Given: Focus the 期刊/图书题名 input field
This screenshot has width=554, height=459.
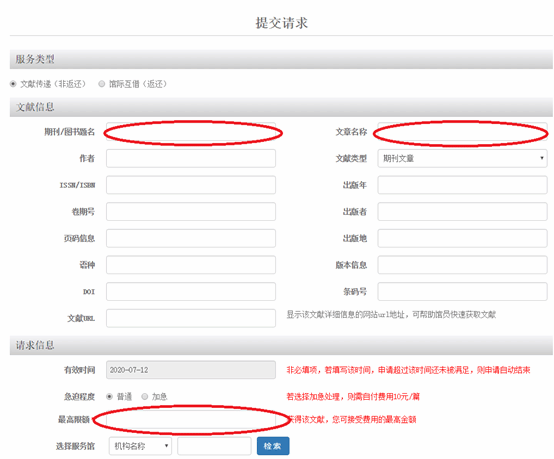Looking at the screenshot, I should (191, 132).
